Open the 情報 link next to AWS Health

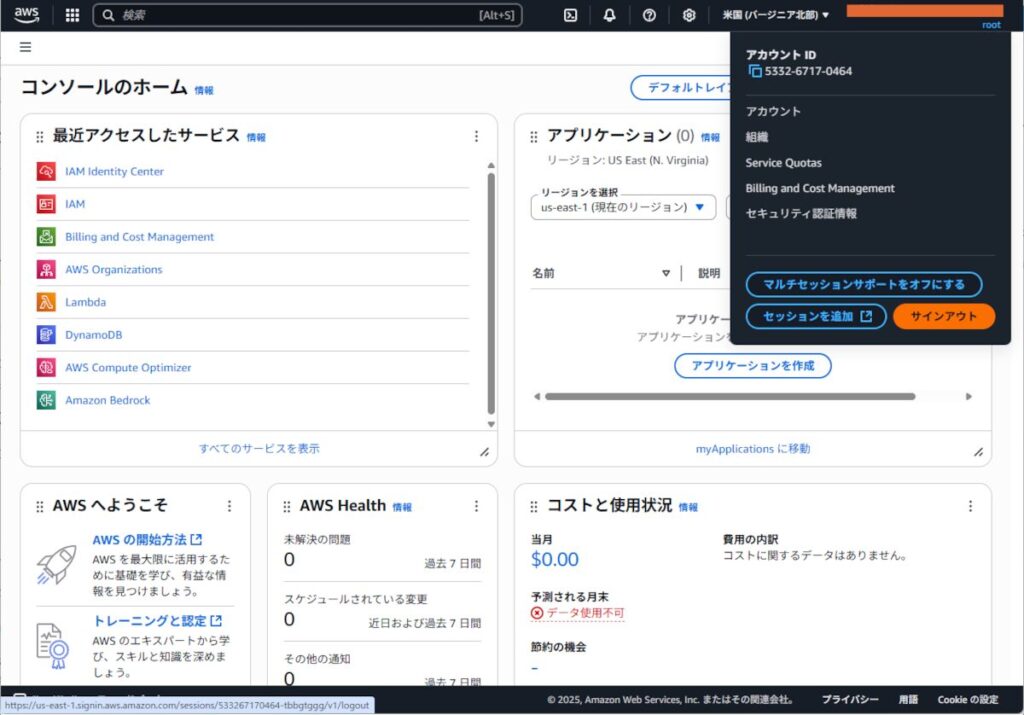[x=402, y=507]
